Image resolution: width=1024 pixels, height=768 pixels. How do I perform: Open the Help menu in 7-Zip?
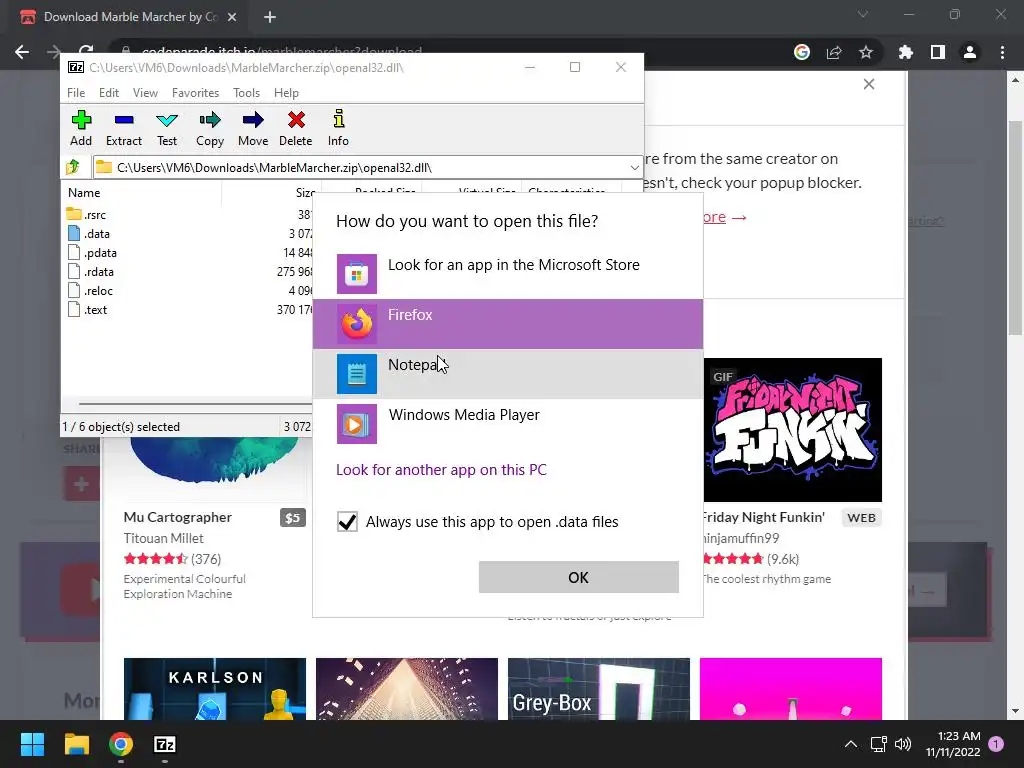[286, 93]
